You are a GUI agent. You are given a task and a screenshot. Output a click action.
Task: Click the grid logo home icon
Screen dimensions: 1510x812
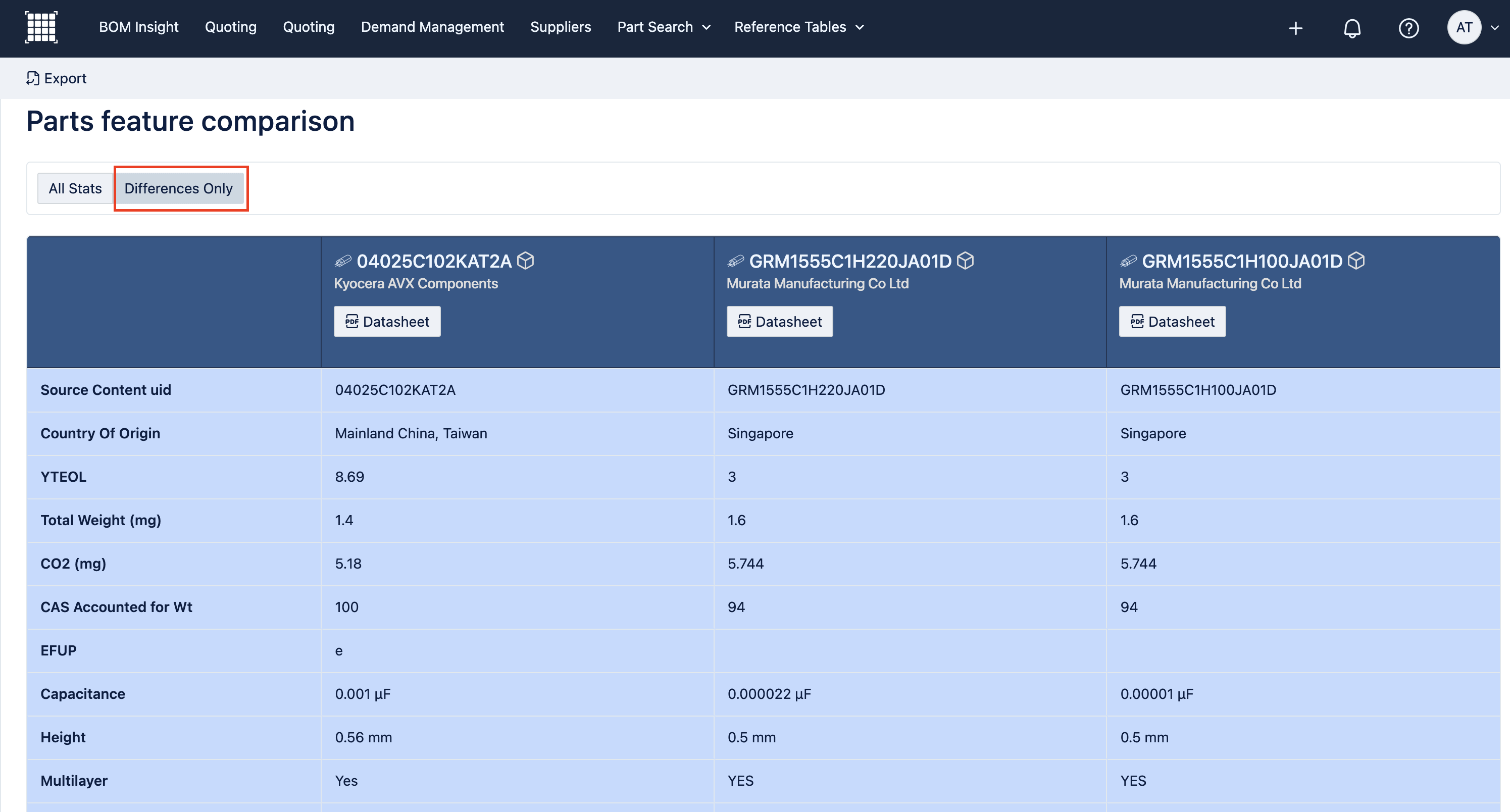41,27
